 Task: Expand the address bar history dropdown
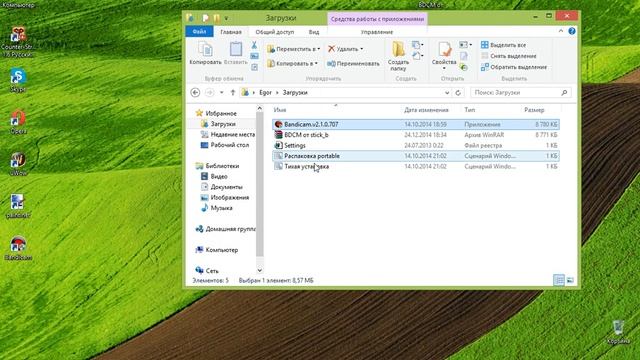[447, 93]
